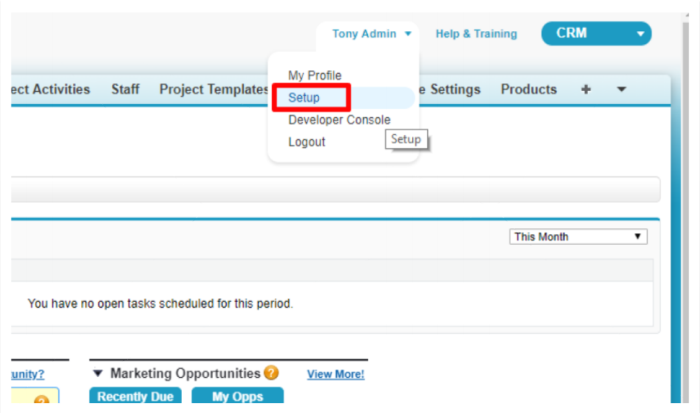Choose Logout in the user menu
The height and width of the screenshot is (413, 700).
coord(307,142)
